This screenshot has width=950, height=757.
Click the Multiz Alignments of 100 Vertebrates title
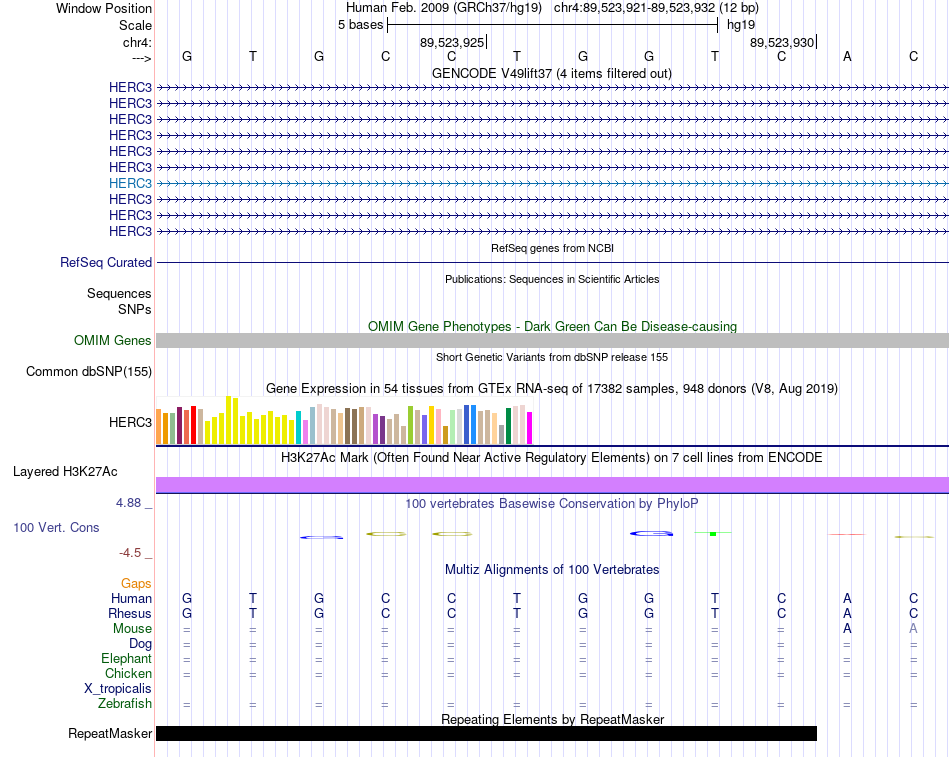(x=552, y=570)
